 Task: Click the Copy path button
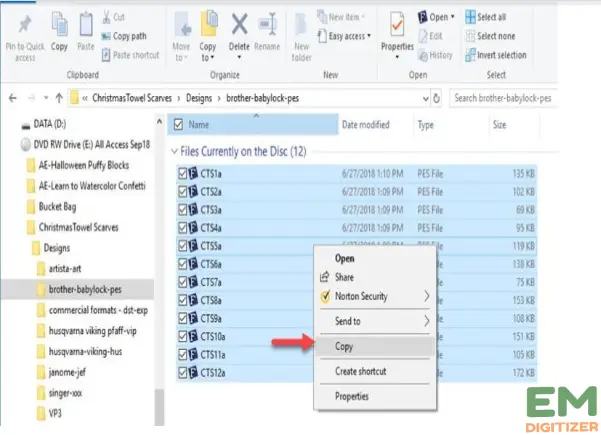coord(124,36)
